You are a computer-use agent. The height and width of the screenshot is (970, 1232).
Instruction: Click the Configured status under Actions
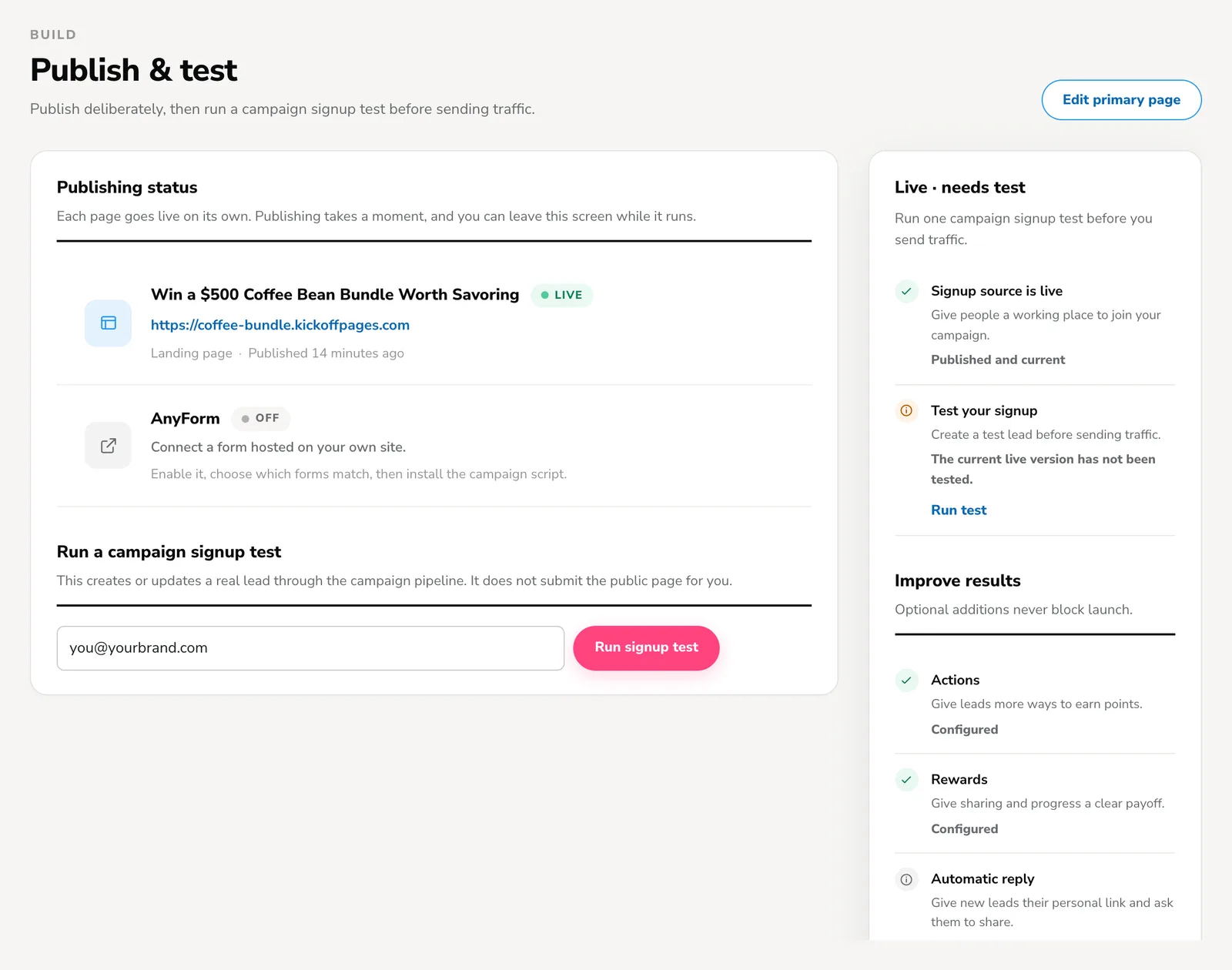click(x=964, y=729)
